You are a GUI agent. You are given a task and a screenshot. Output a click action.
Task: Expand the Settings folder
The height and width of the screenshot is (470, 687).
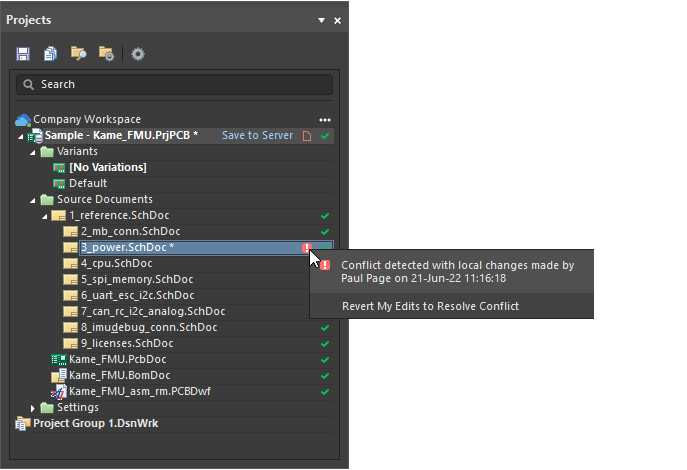pos(32,408)
